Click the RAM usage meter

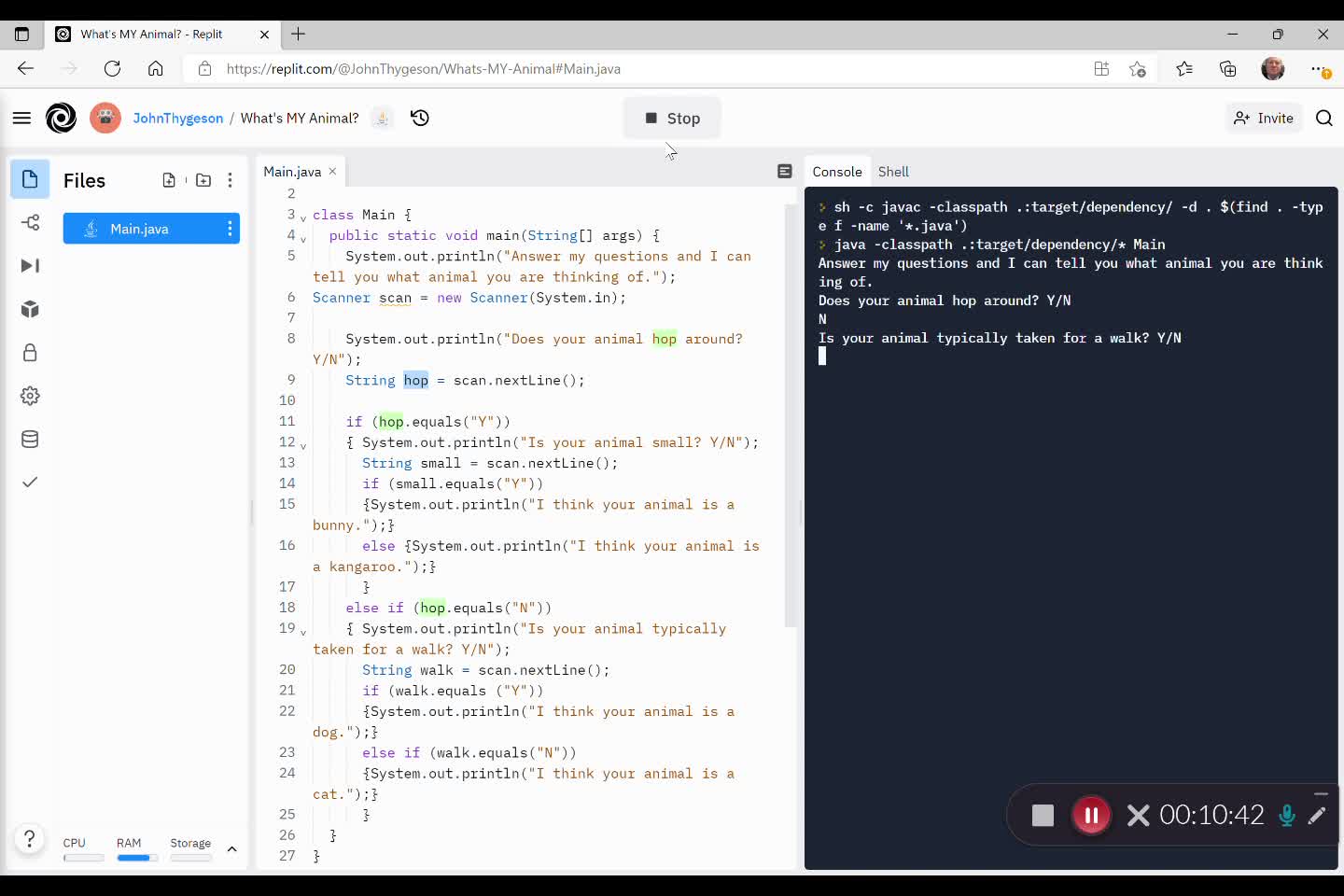[x=137, y=849]
